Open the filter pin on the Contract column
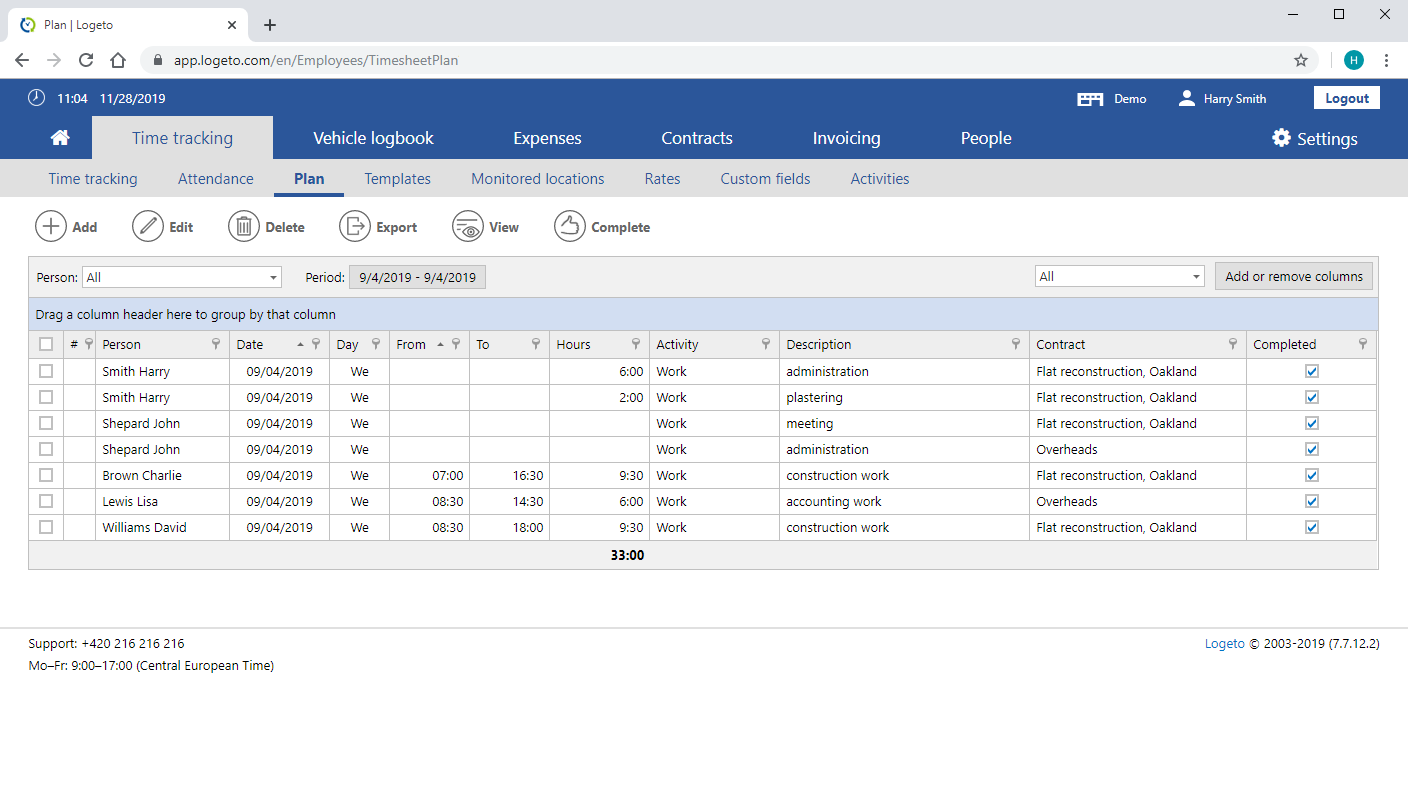Viewport: 1408px width, 797px height. (1233, 344)
